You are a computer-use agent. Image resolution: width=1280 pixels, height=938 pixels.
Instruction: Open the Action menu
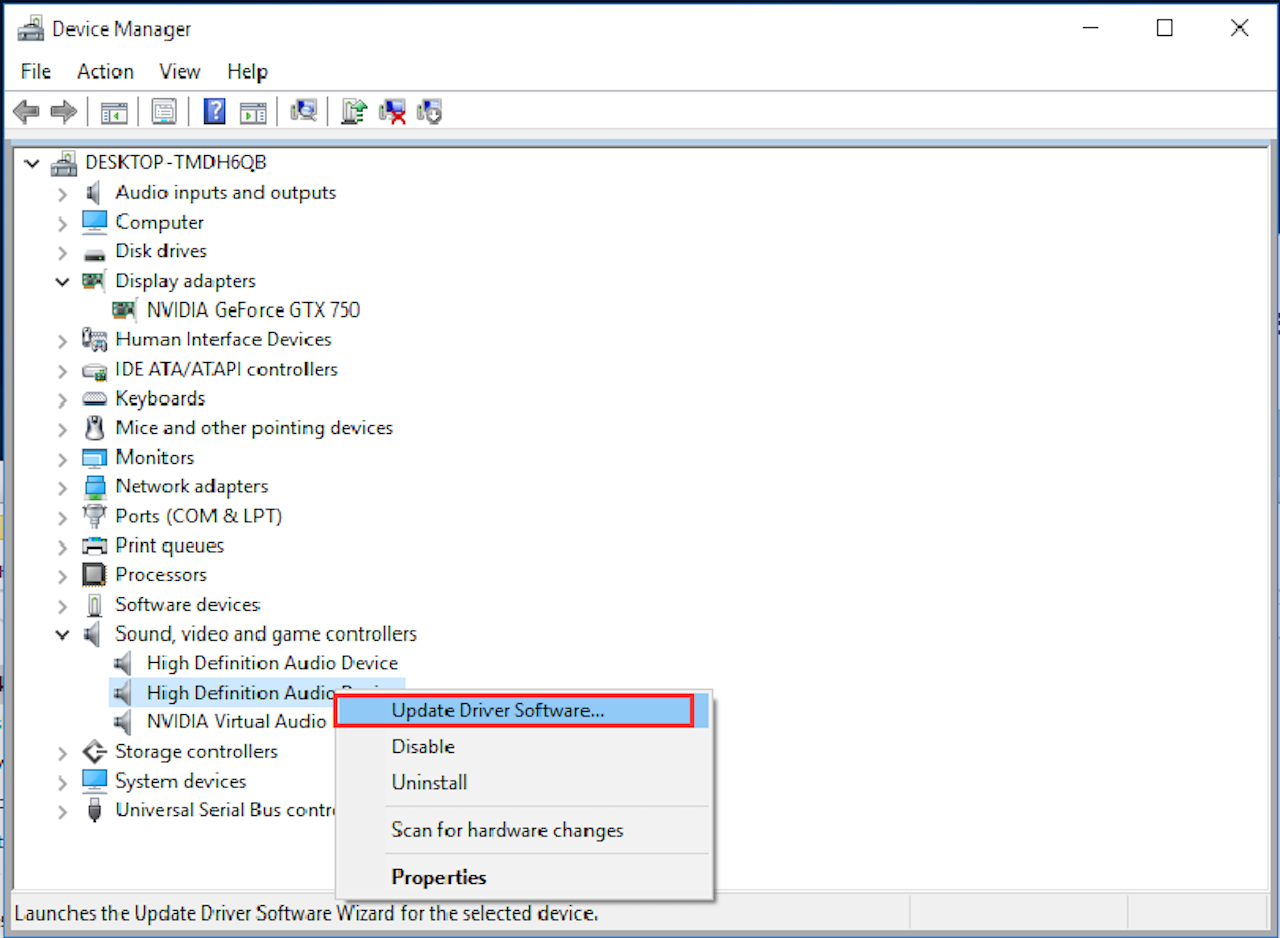point(104,71)
